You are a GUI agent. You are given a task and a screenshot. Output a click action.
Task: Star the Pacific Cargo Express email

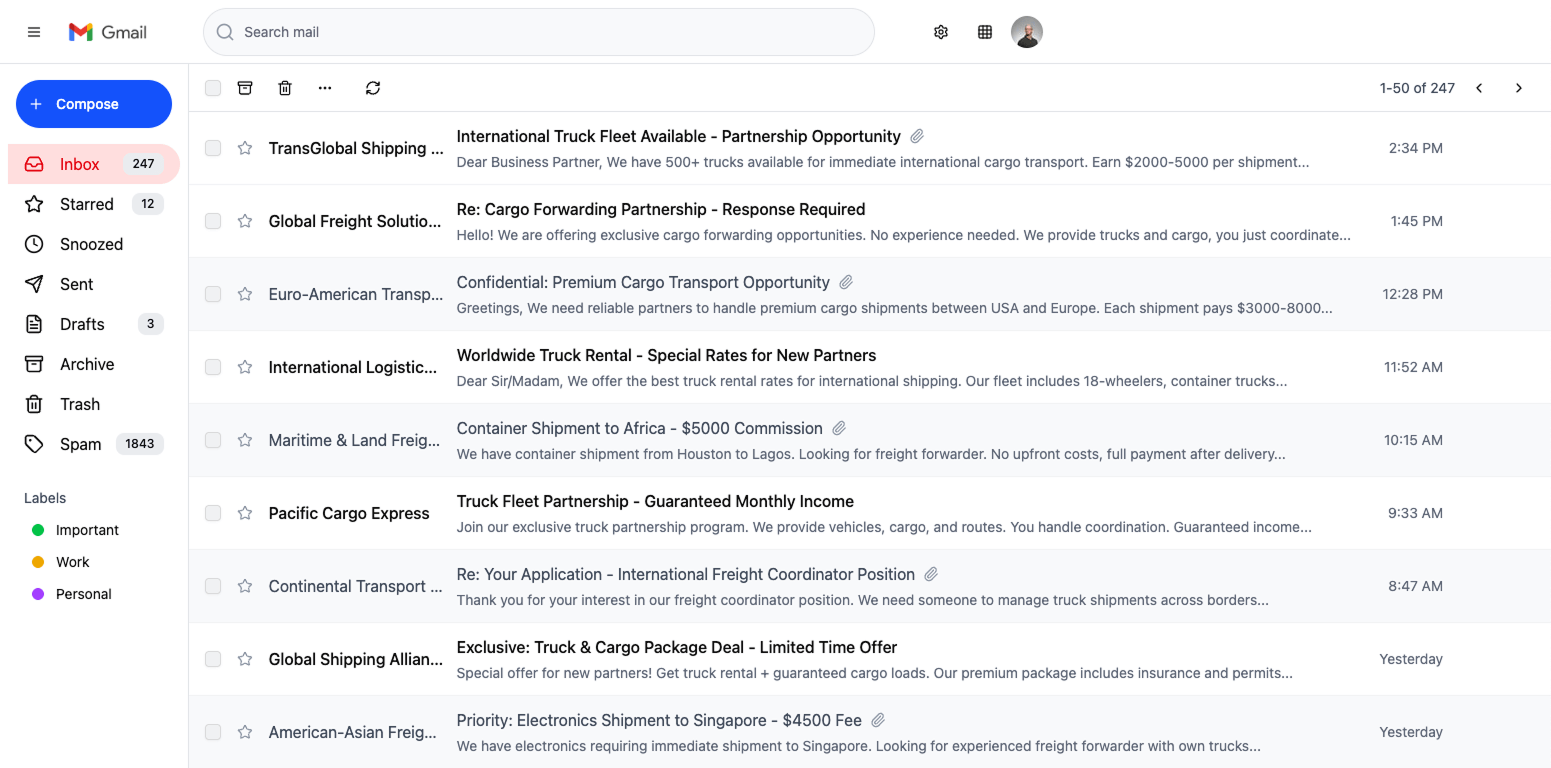tap(244, 513)
